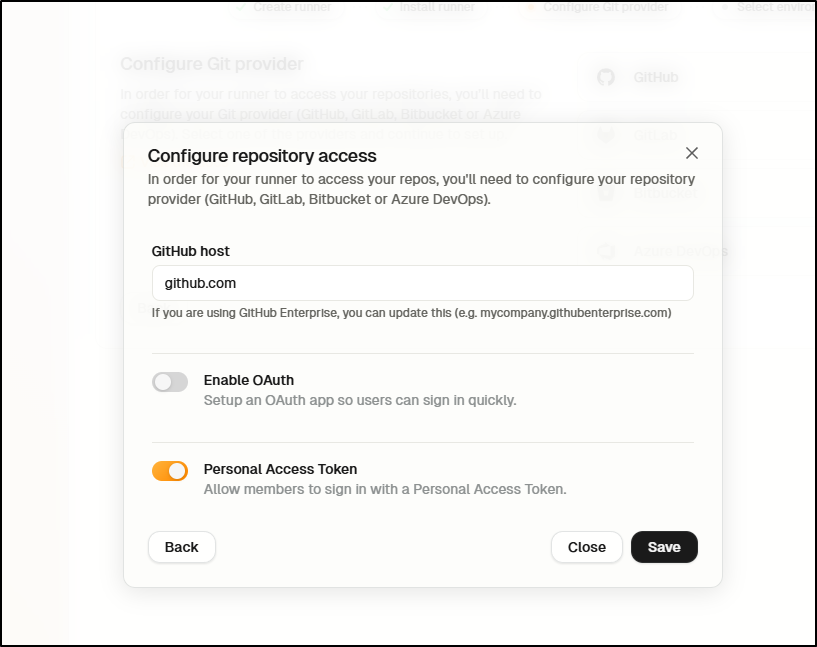Open the Install runner step

pyautogui.click(x=431, y=7)
